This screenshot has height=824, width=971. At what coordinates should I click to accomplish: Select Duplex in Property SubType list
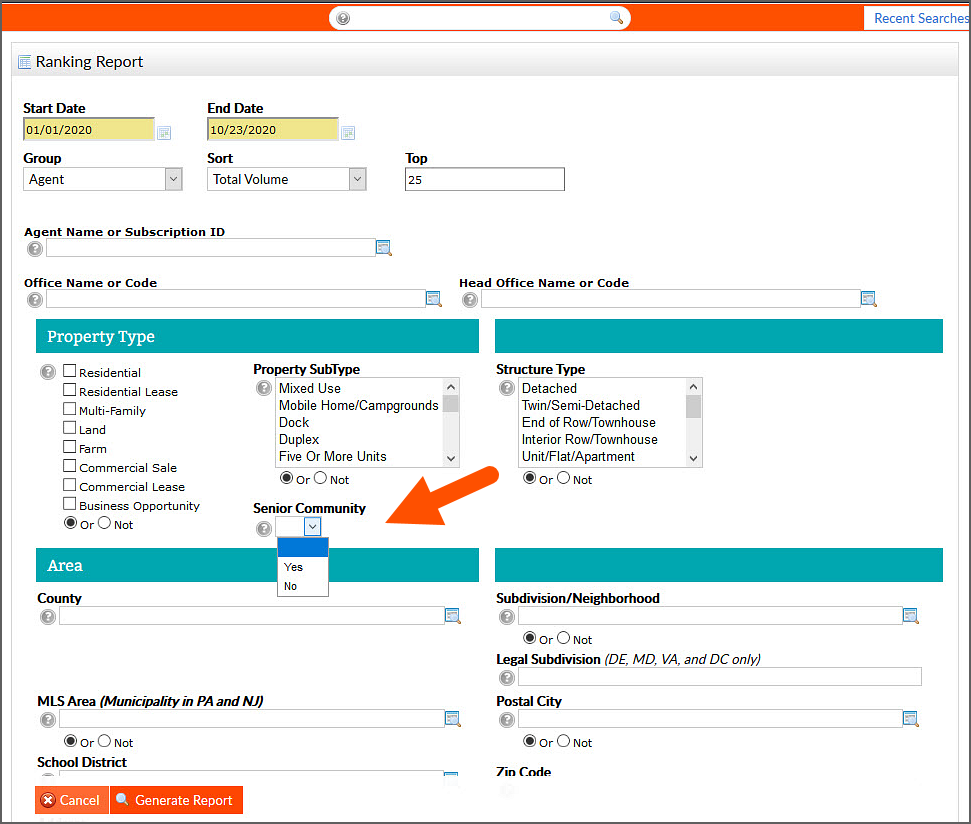pos(360,440)
